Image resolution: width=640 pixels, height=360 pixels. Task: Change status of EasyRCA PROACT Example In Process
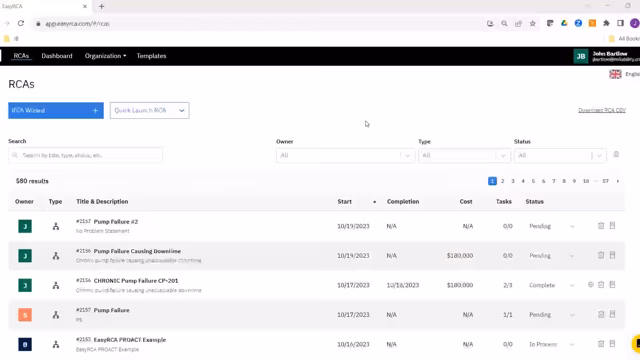click(x=551, y=344)
